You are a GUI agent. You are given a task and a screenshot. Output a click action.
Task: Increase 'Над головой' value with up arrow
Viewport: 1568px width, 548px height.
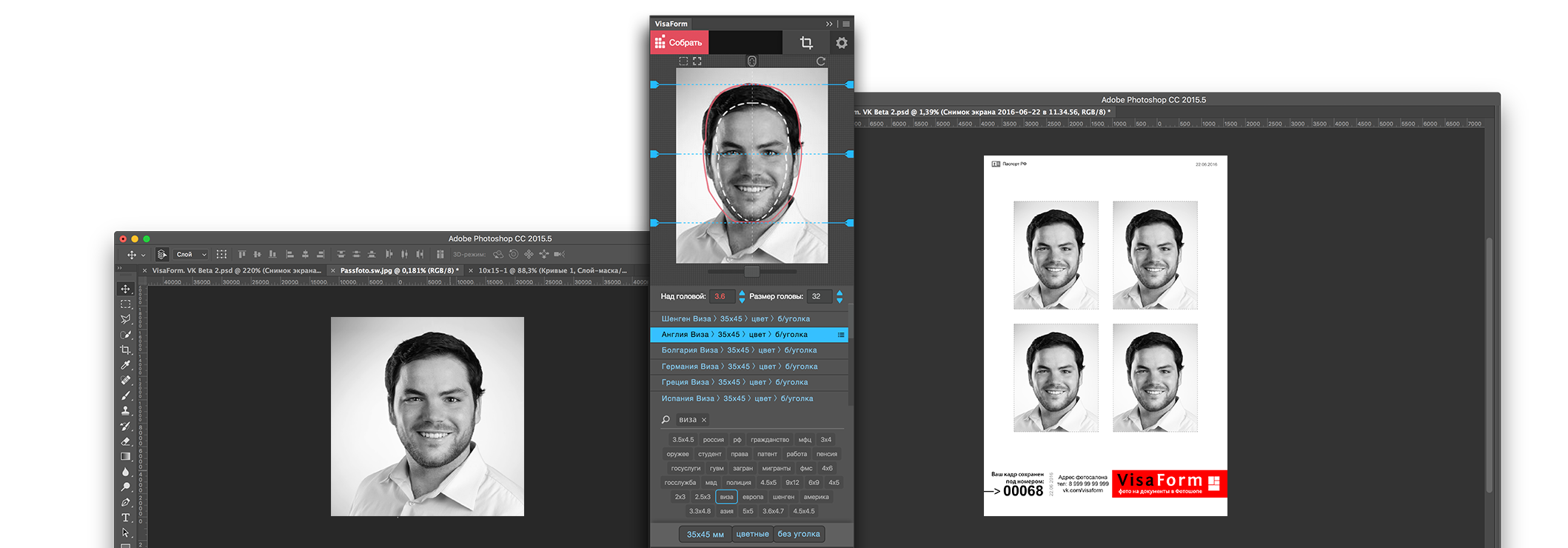click(742, 293)
